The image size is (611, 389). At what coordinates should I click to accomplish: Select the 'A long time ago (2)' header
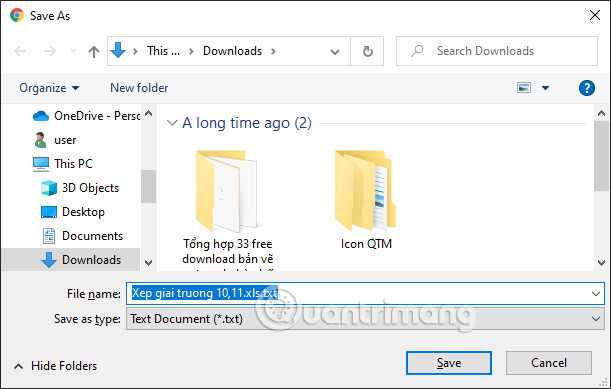[247, 123]
